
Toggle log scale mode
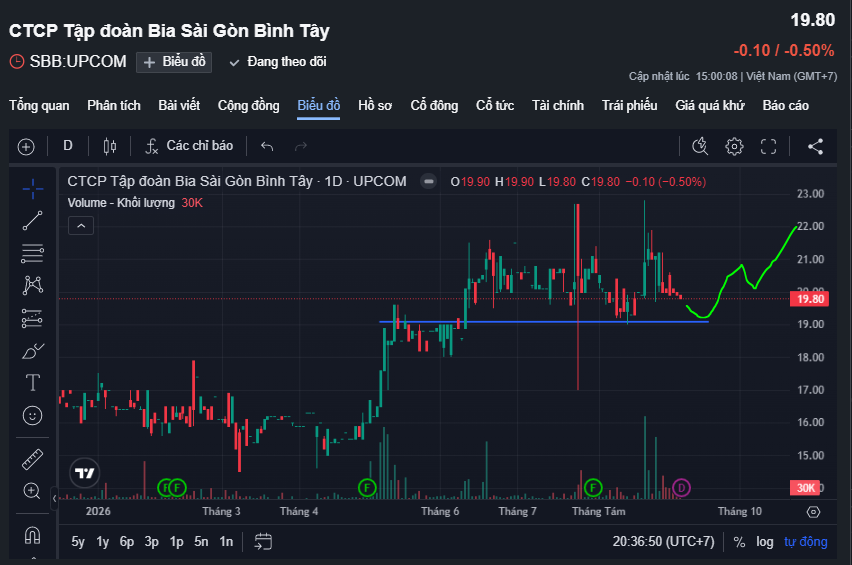tap(765, 542)
